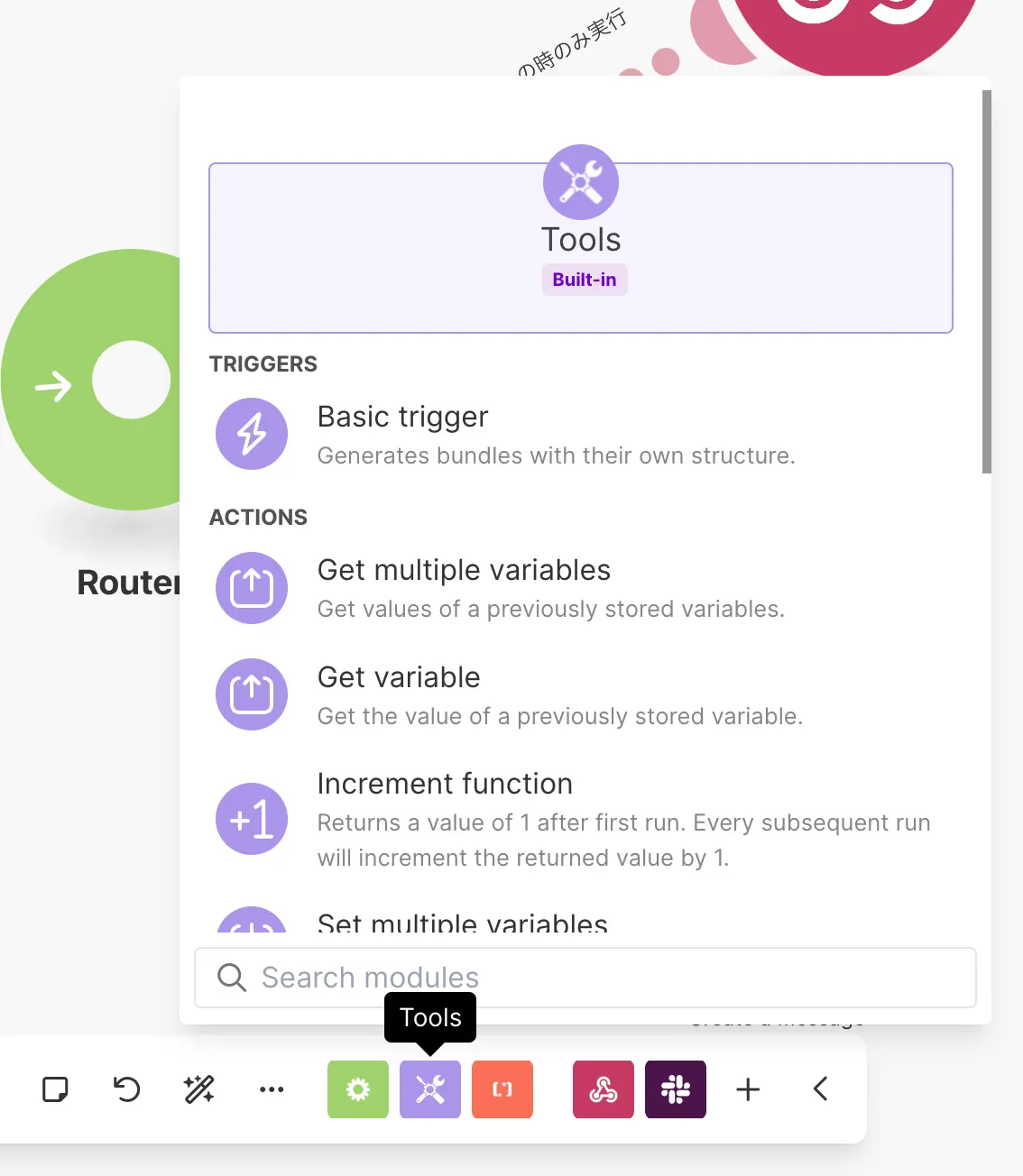The width and height of the screenshot is (1023, 1176).
Task: Choose the Increment function action
Action: coord(505,819)
